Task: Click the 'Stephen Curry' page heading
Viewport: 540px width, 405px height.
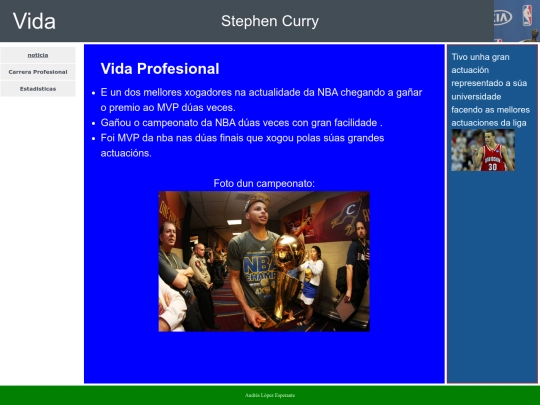Action: 270,21
